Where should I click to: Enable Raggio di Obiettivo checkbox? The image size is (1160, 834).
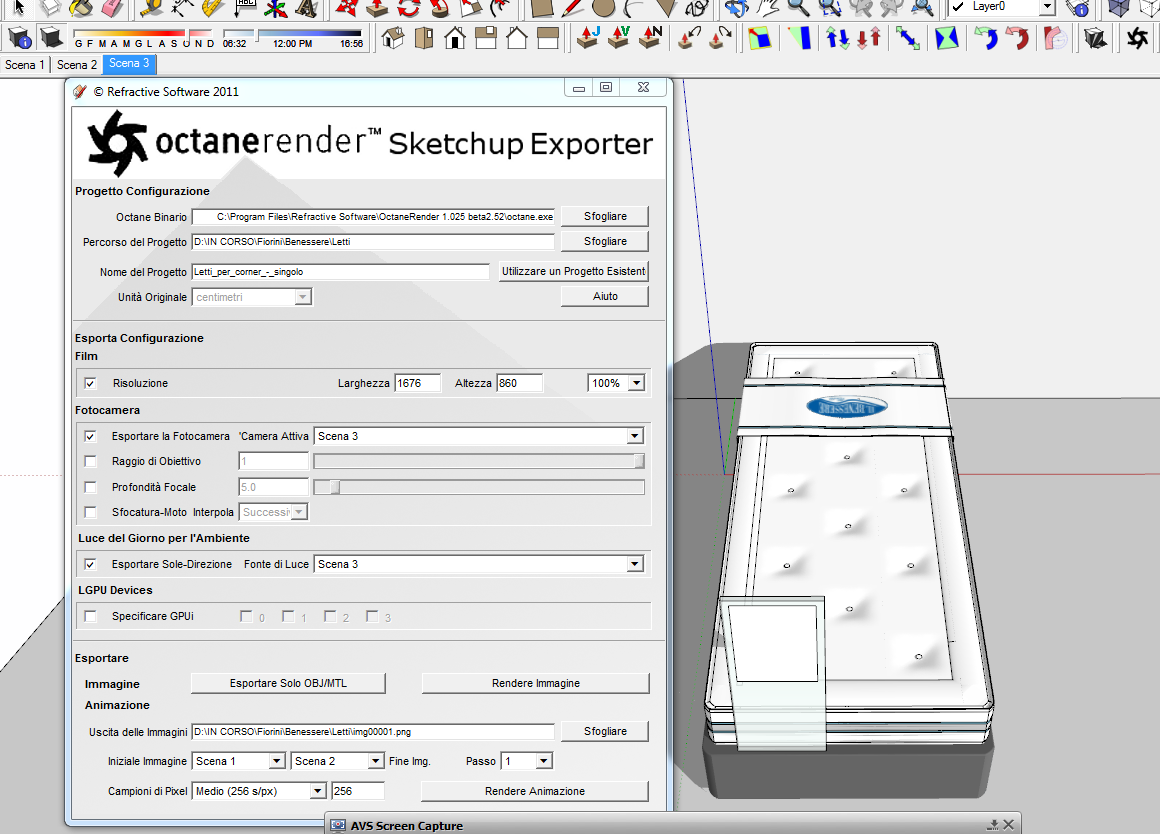[x=90, y=461]
